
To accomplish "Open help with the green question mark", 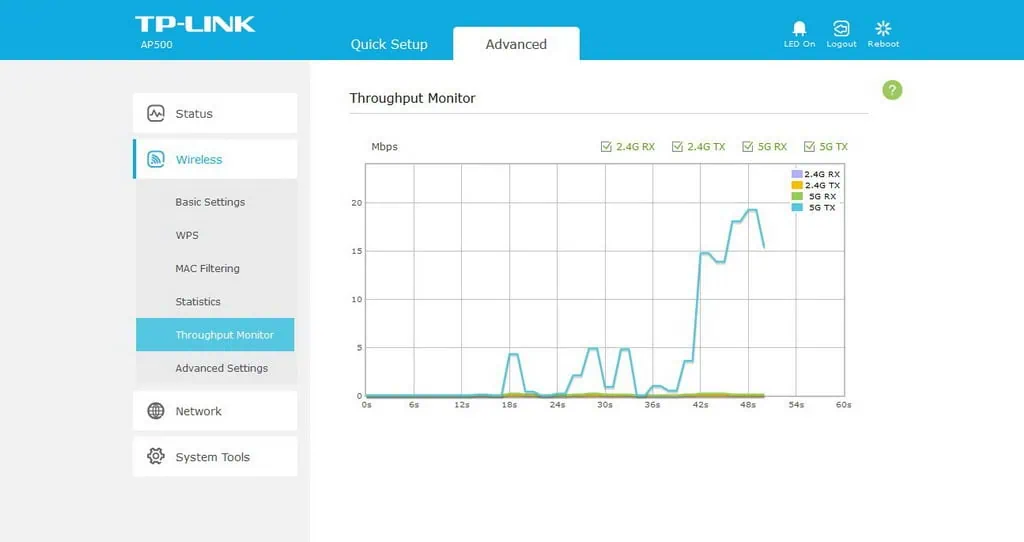I will (x=892, y=90).
